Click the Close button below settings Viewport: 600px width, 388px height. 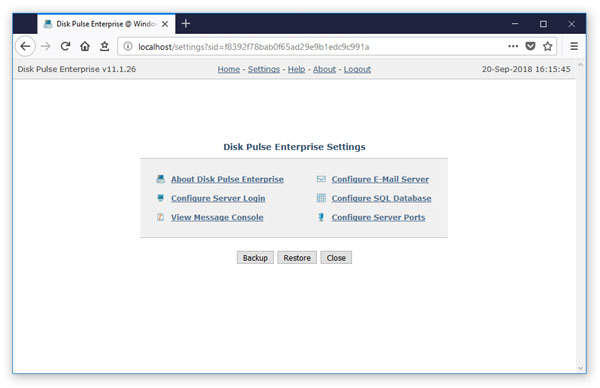click(336, 258)
